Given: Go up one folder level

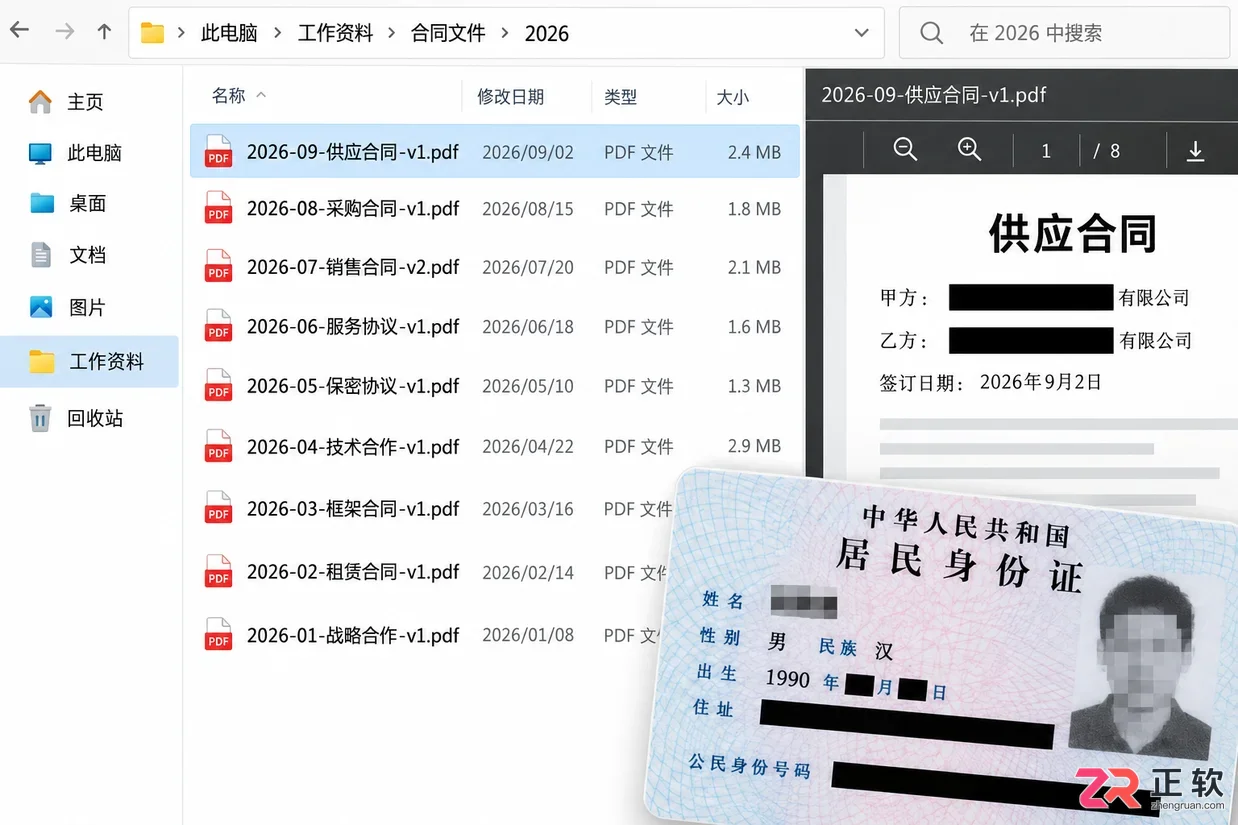Looking at the screenshot, I should pos(104,32).
